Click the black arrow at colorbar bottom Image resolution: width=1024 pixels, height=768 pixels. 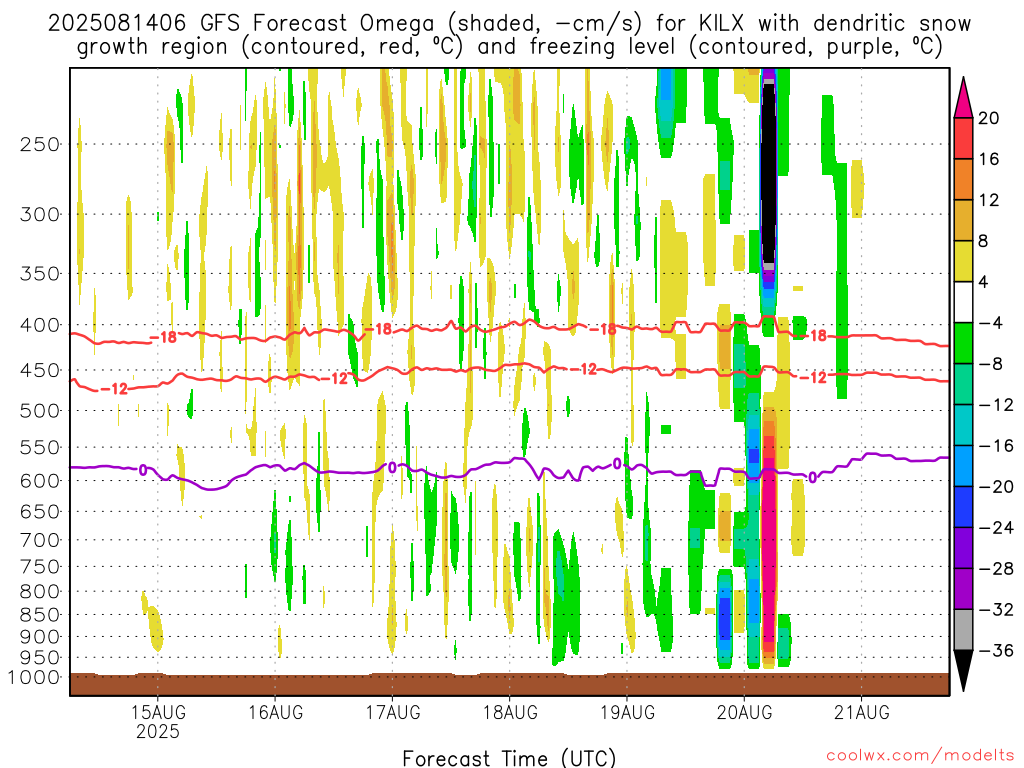click(x=963, y=669)
